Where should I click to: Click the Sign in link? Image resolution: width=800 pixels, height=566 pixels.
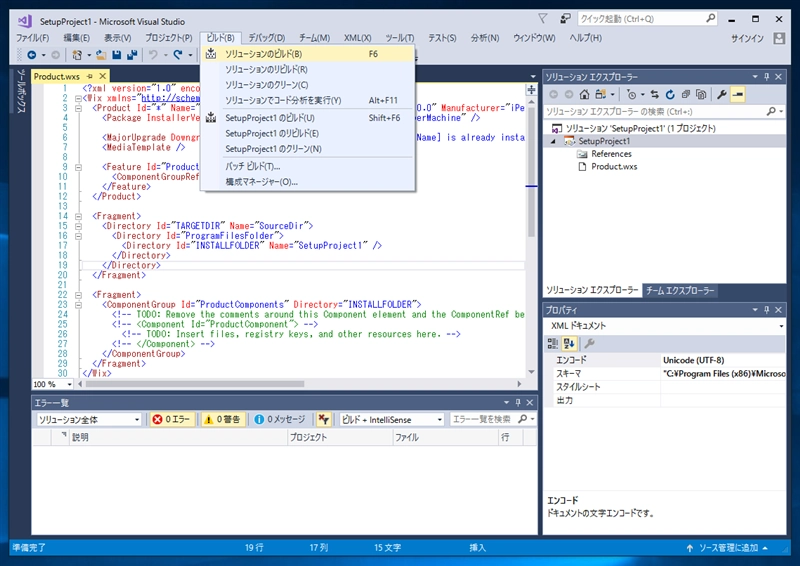click(x=747, y=38)
